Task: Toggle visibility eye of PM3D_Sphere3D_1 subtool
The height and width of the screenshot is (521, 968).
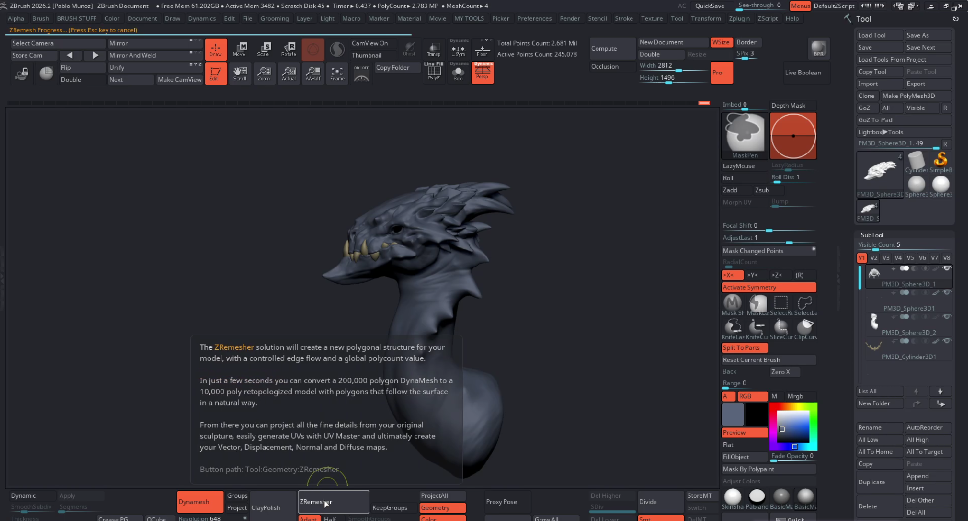Action: pyautogui.click(x=946, y=269)
